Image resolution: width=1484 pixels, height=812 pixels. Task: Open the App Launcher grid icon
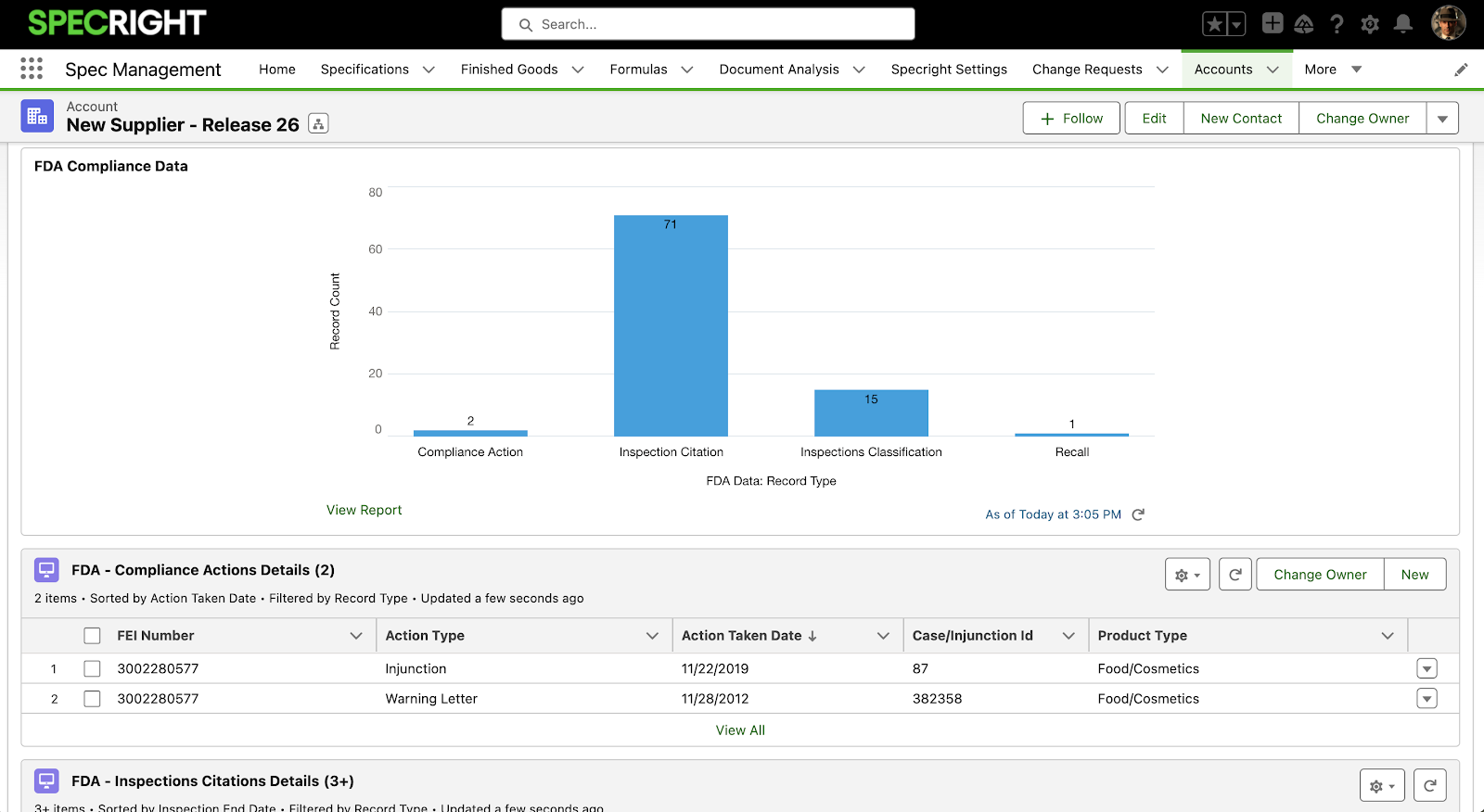click(x=32, y=69)
